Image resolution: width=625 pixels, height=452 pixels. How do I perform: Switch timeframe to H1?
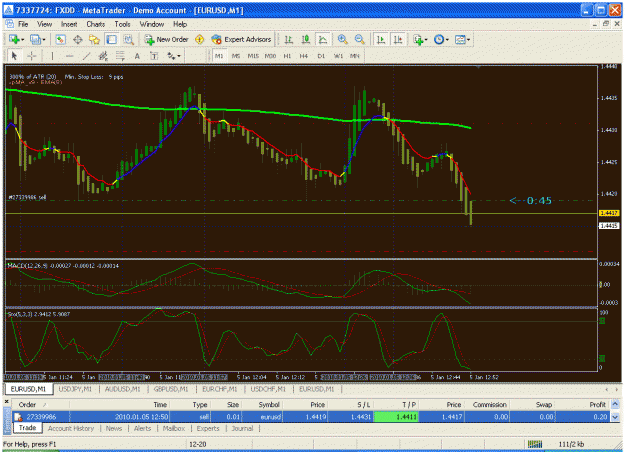(x=287, y=56)
